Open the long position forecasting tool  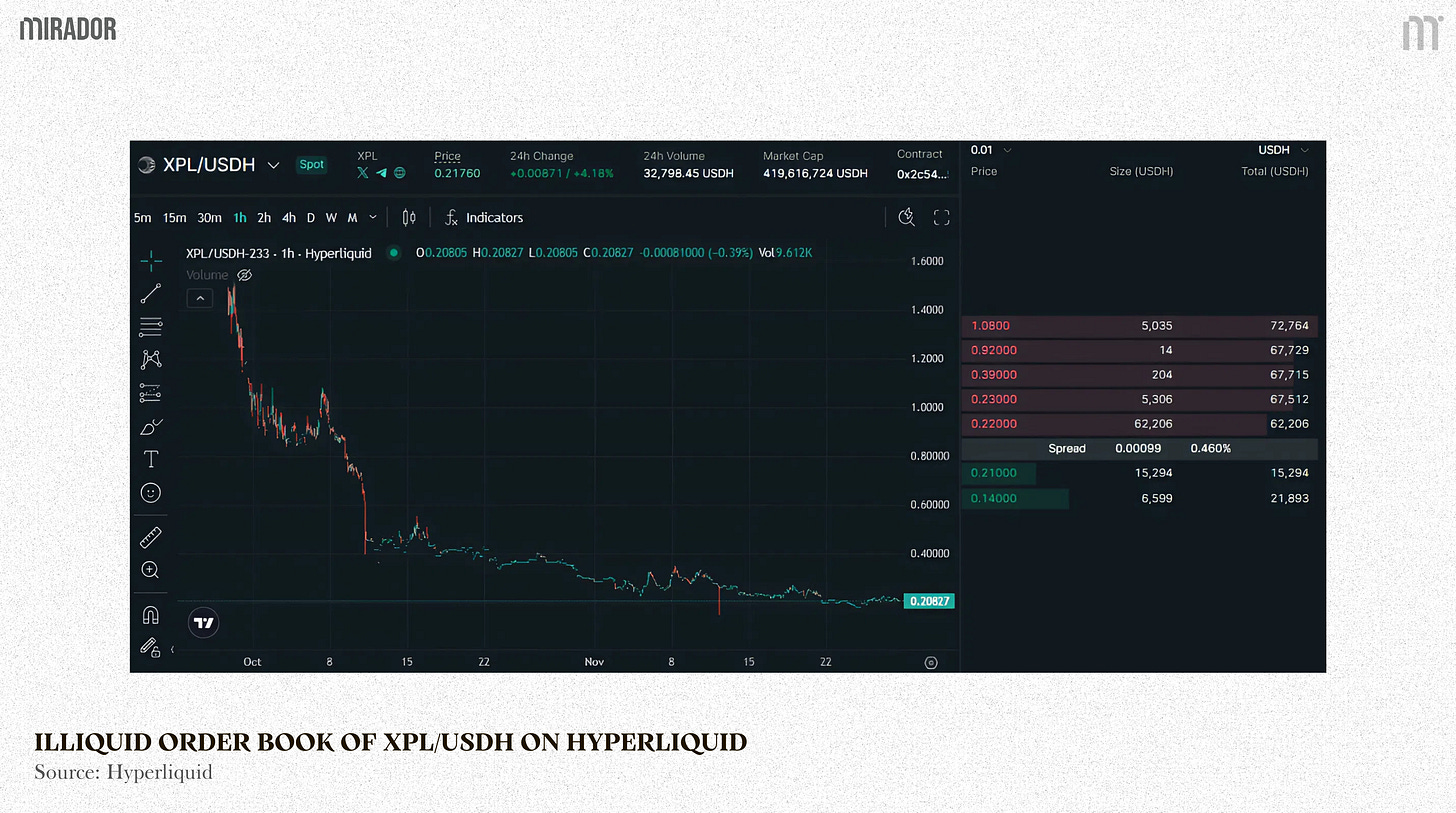tap(151, 392)
